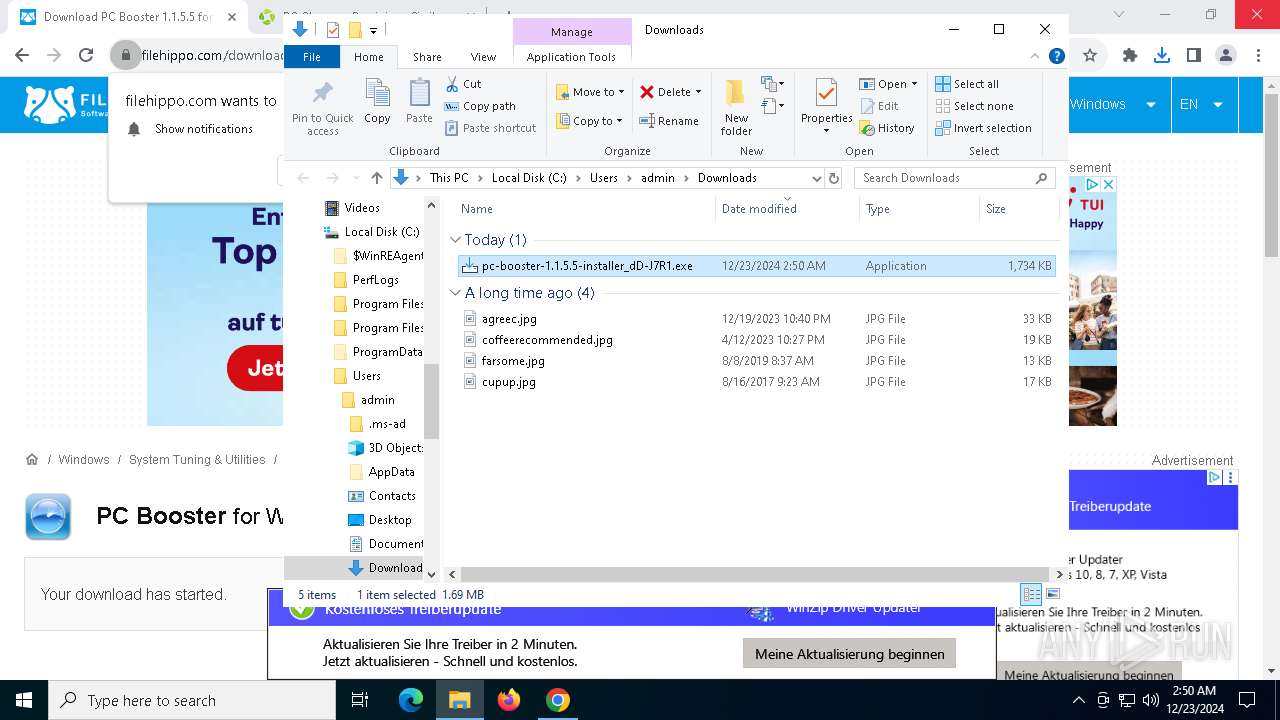Click System Tuning & Utilities breadcrumb link
The image size is (1280, 720).
coord(197,460)
